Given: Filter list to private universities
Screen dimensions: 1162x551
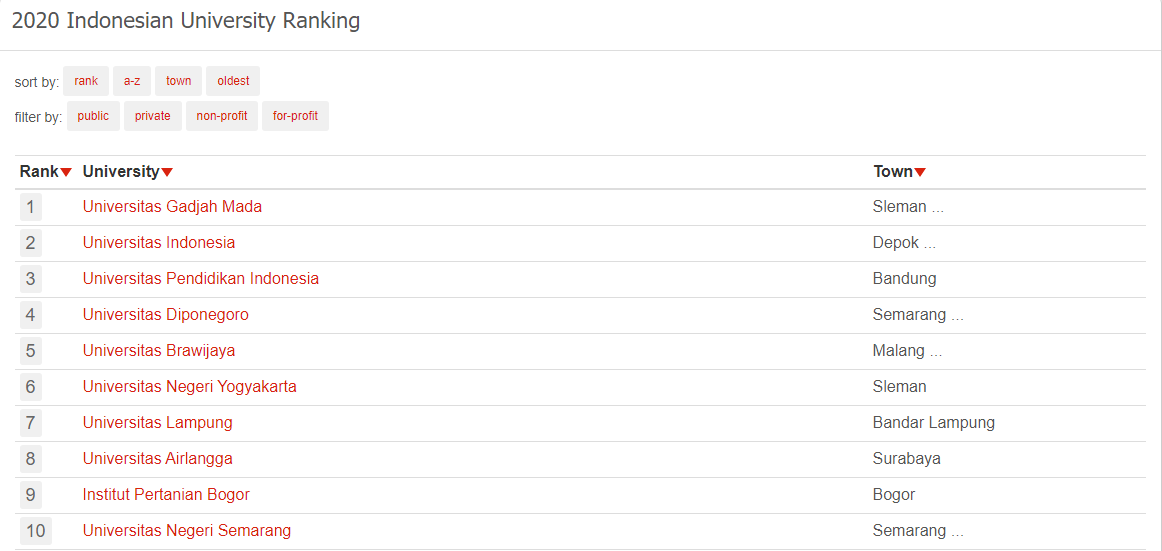Looking at the screenshot, I should (x=153, y=116).
